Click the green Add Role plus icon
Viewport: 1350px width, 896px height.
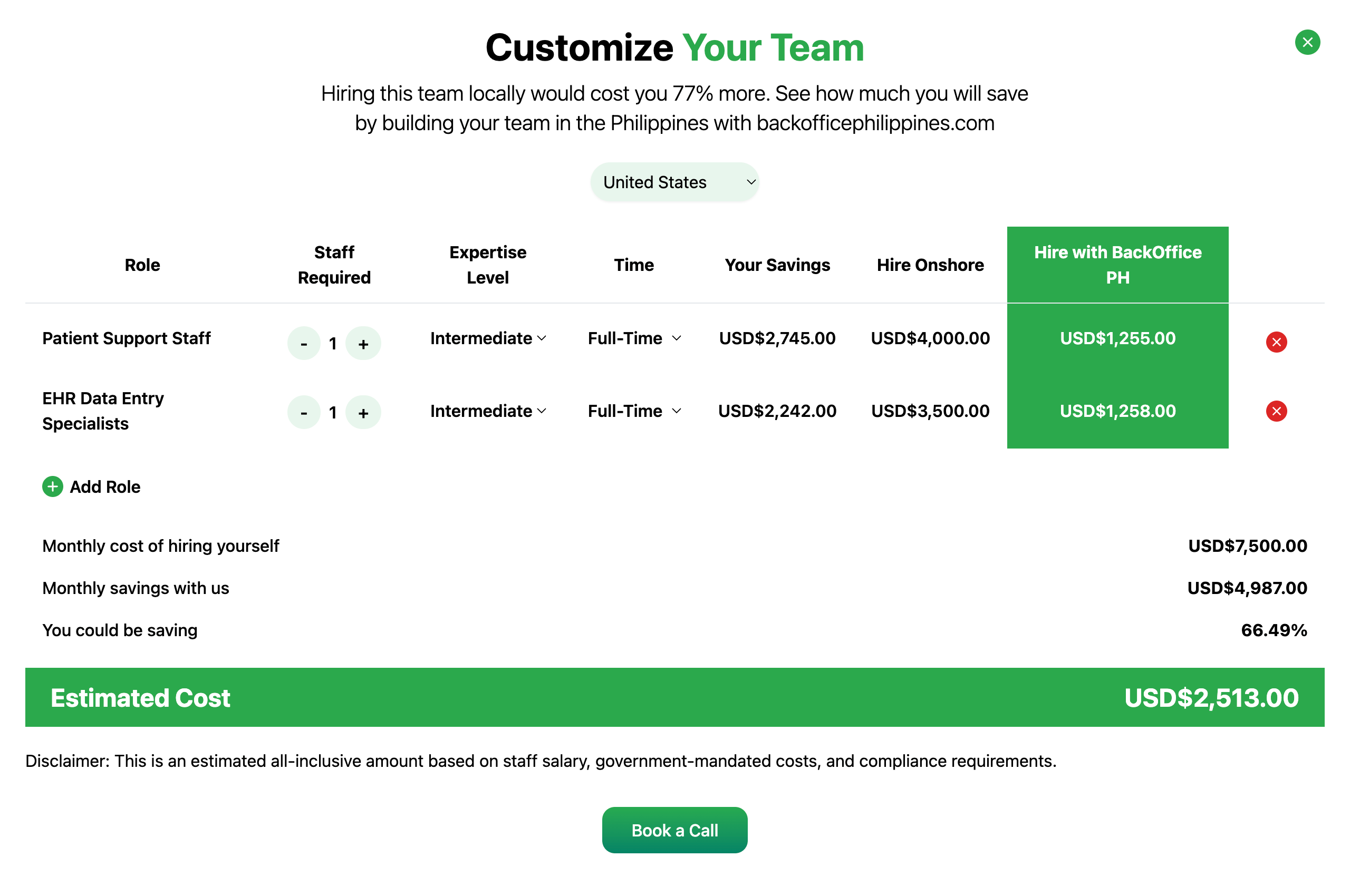point(53,487)
